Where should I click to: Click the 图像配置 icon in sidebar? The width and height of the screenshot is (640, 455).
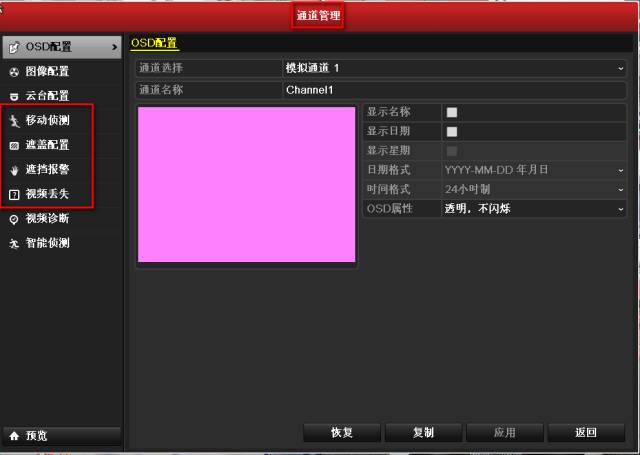[14, 72]
